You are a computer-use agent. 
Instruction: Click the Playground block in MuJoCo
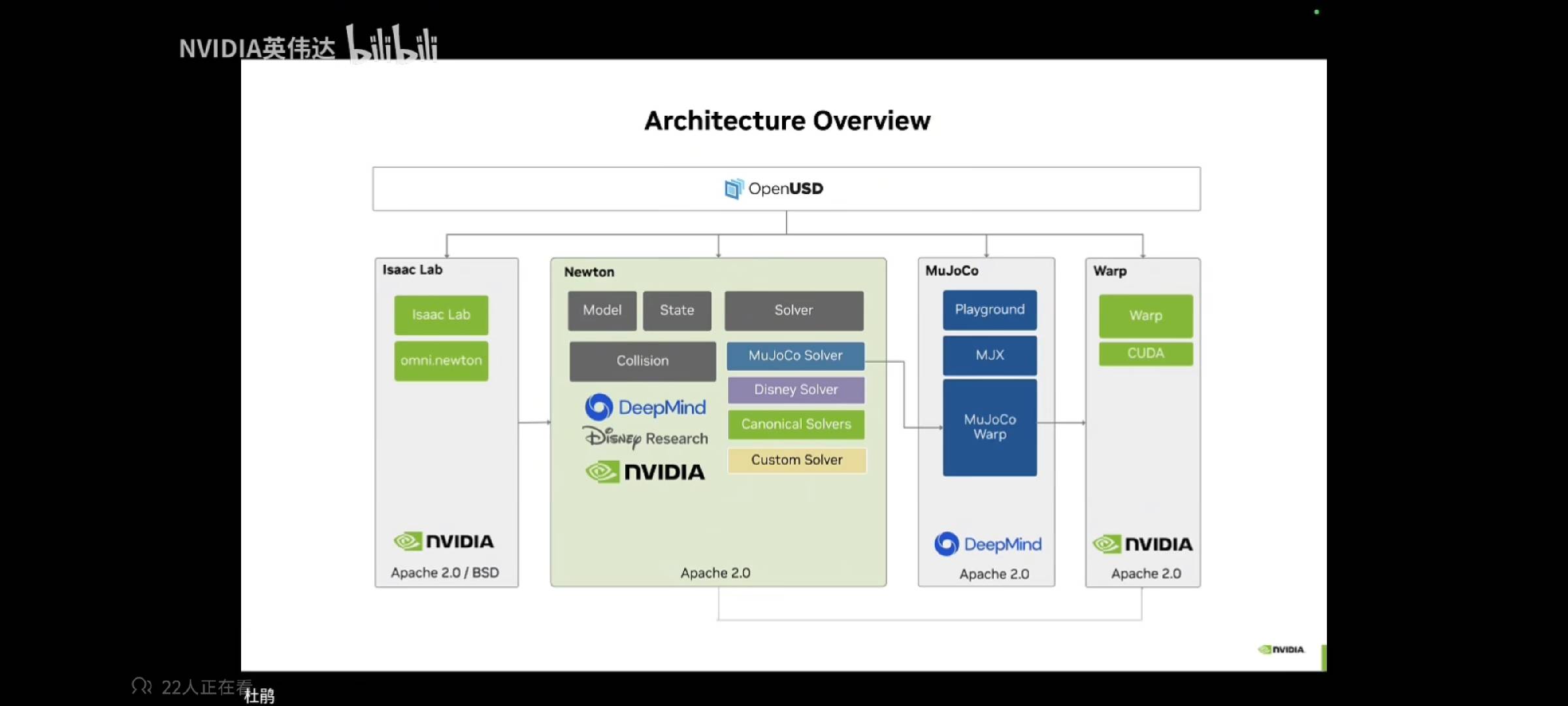989,310
